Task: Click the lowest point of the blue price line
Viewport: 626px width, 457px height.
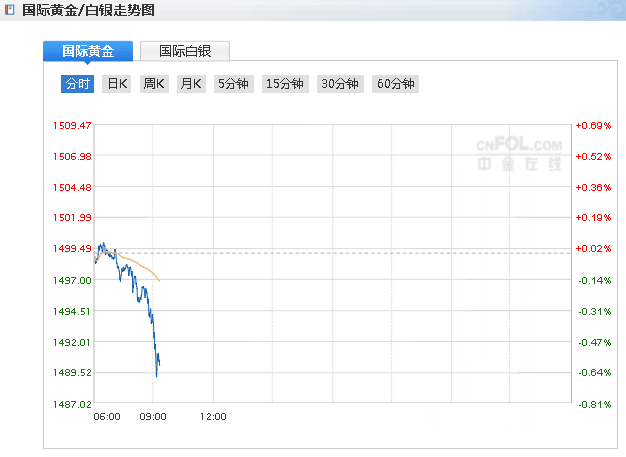Action: (x=157, y=375)
